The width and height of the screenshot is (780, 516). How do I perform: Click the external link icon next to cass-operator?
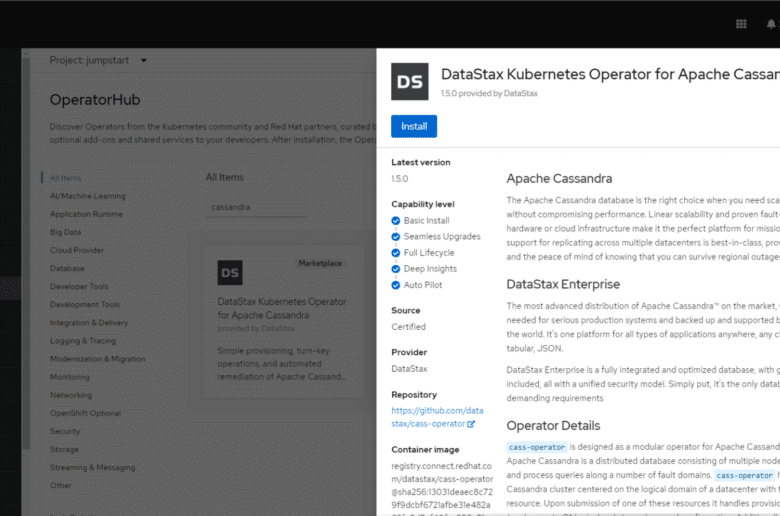pos(471,424)
